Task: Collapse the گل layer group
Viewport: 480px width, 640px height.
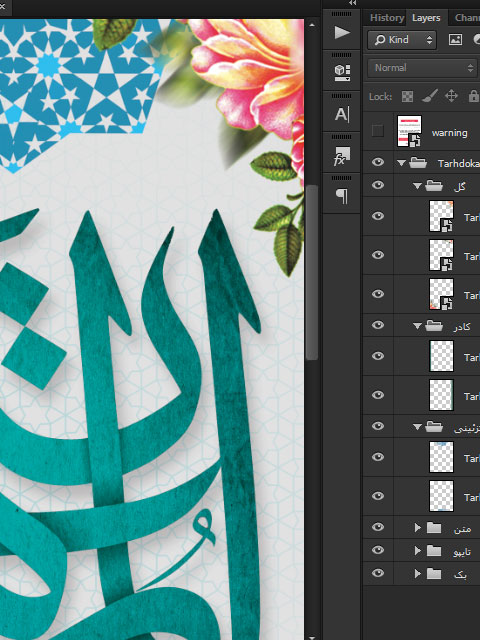Action: click(417, 186)
